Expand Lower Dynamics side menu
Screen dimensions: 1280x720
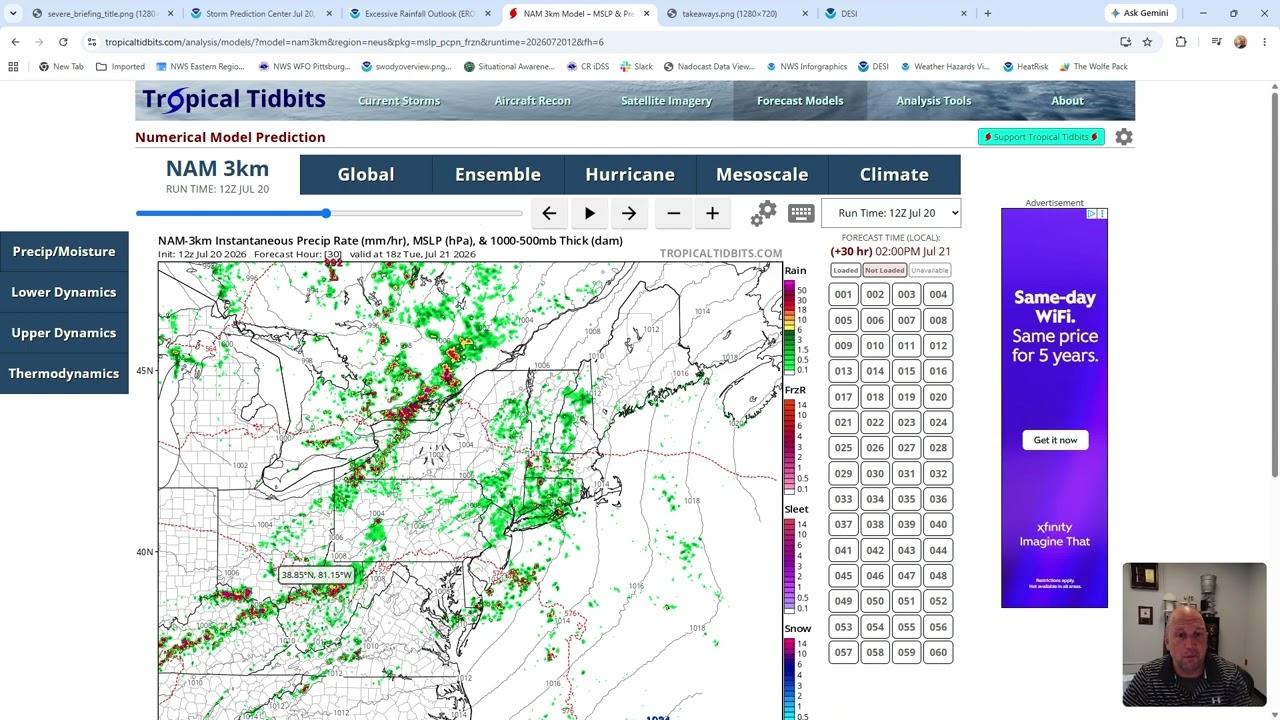[64, 292]
